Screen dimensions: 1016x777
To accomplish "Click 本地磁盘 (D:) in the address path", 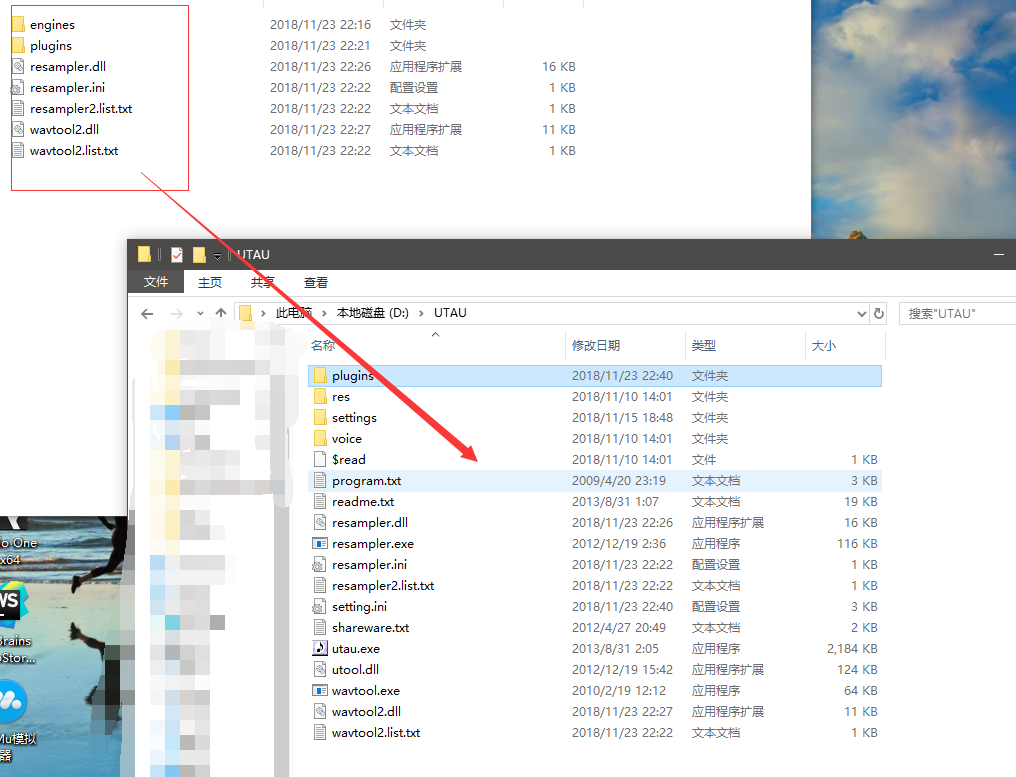I will coord(373,313).
